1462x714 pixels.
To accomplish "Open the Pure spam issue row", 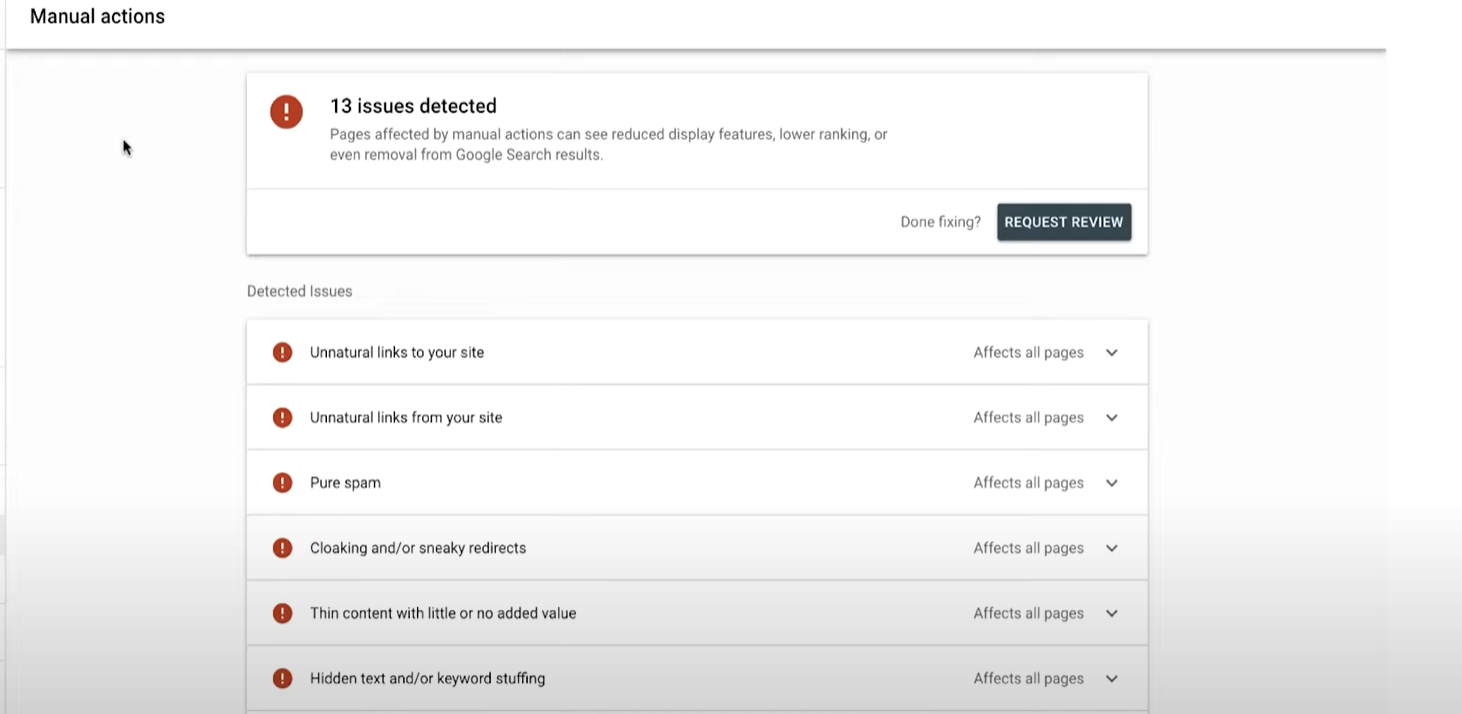I will [345, 482].
